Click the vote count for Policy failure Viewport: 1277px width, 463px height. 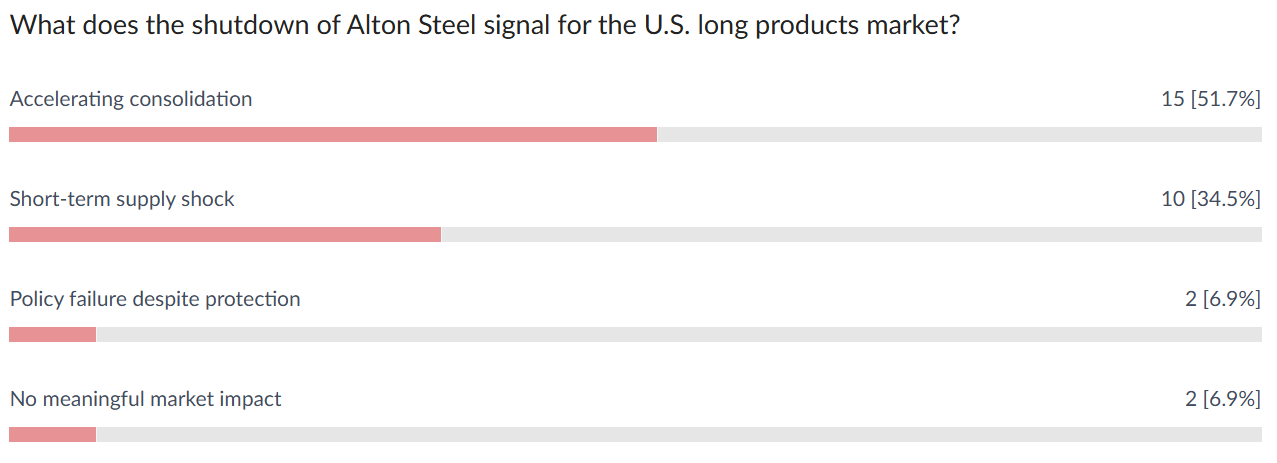[x=1222, y=299]
